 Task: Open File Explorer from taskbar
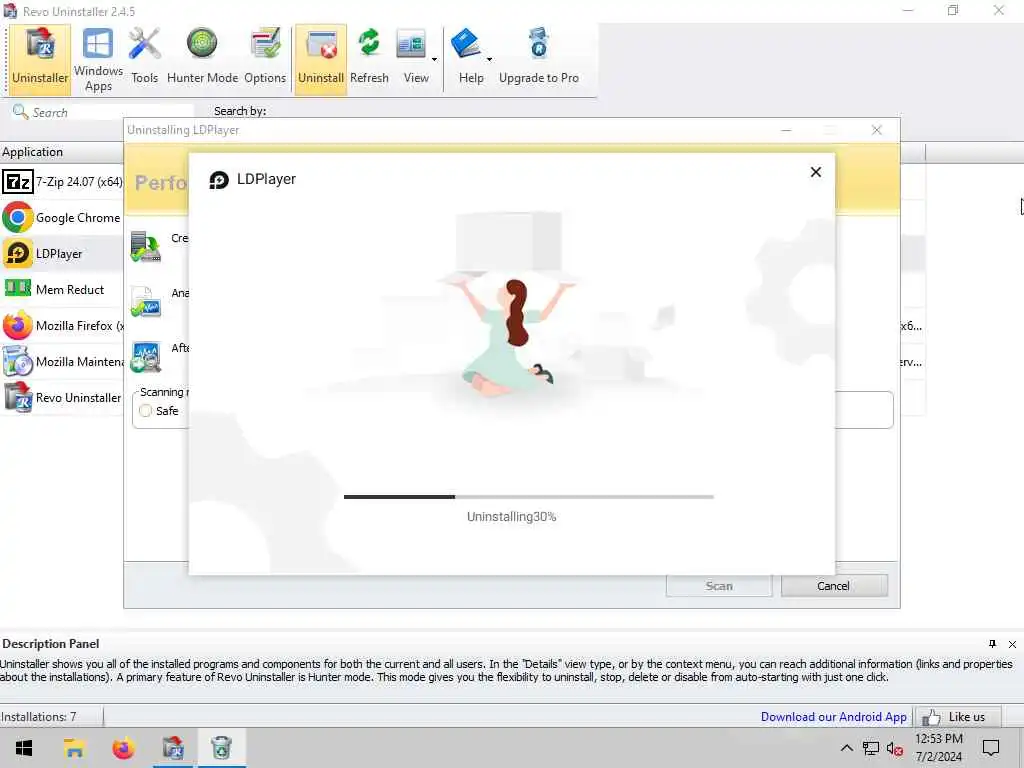click(x=74, y=748)
